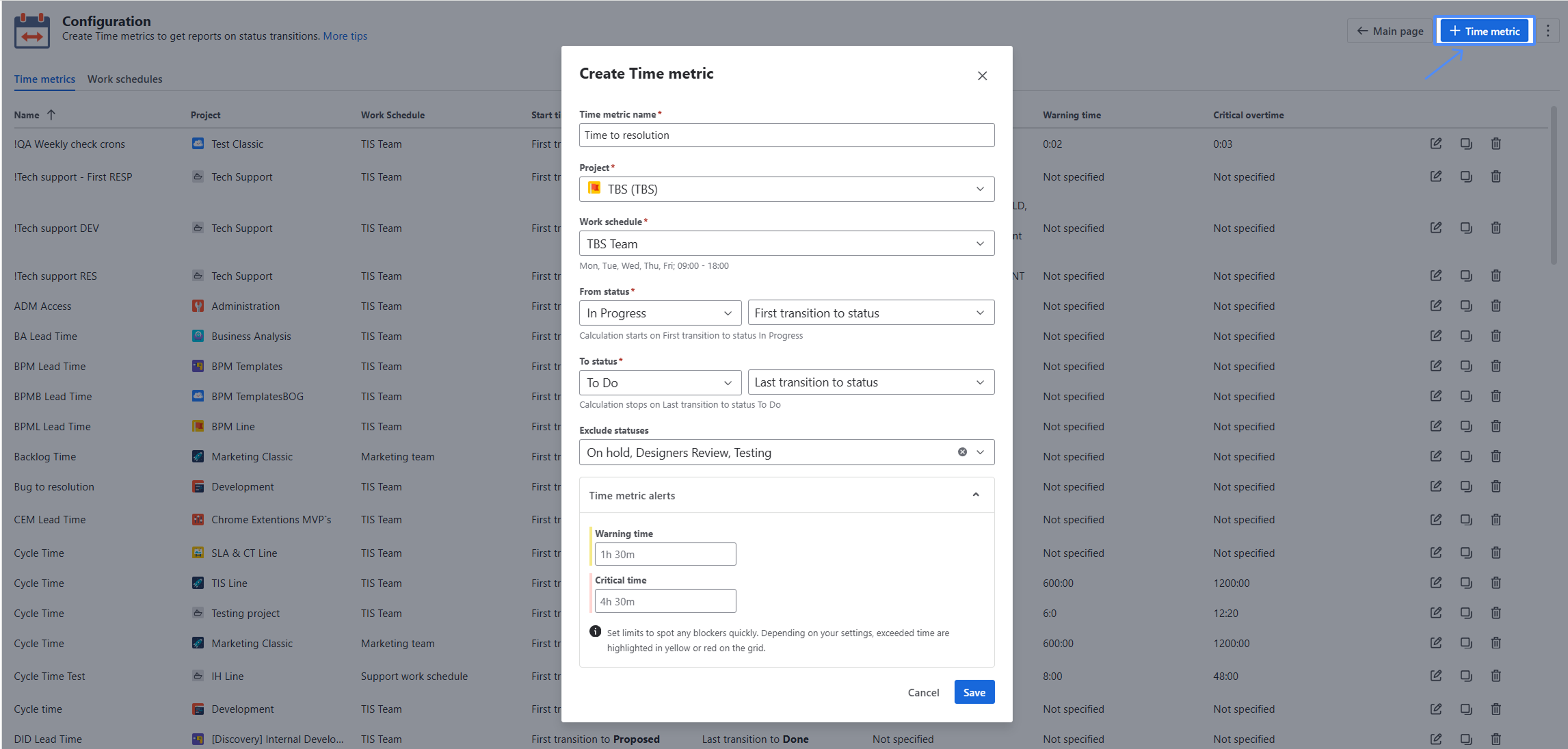Viewport: 1568px width, 749px height.
Task: Click the info icon beside alerts hint
Action: click(595, 631)
